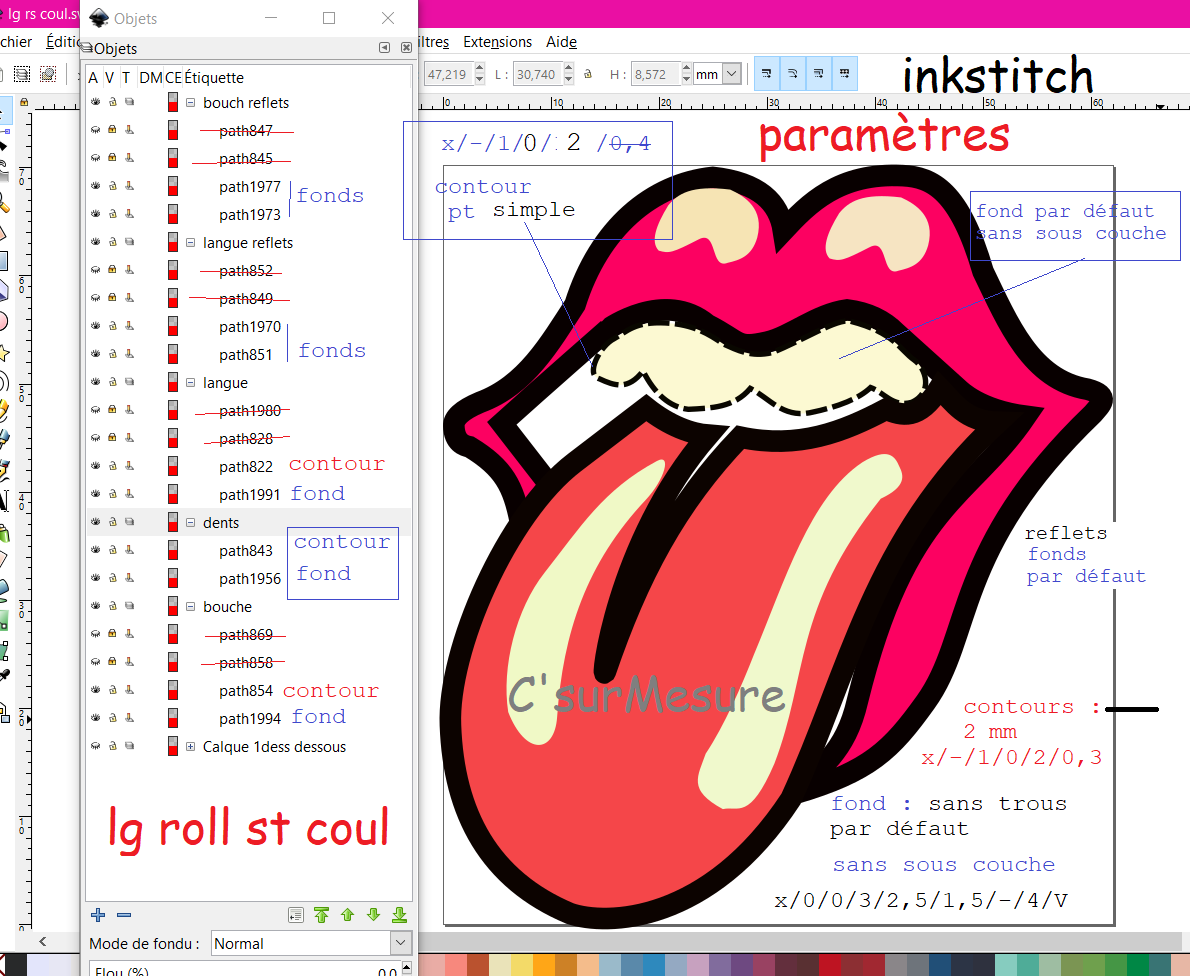The width and height of the screenshot is (1190, 976).
Task: Click the type icon for the dents layer
Action: [x=130, y=522]
